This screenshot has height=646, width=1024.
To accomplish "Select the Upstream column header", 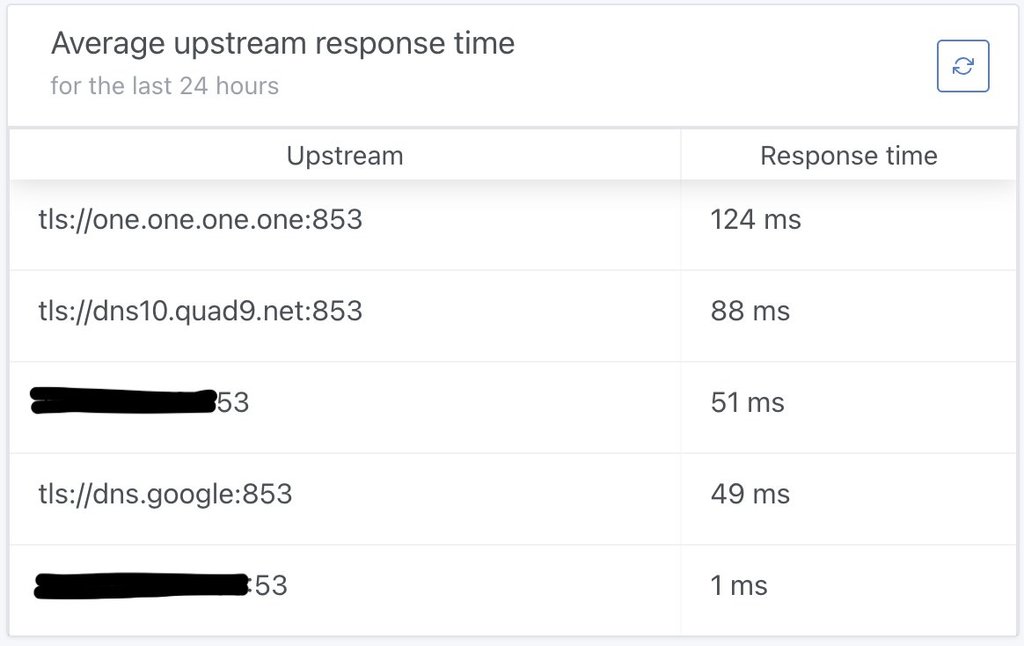I will click(x=345, y=155).
